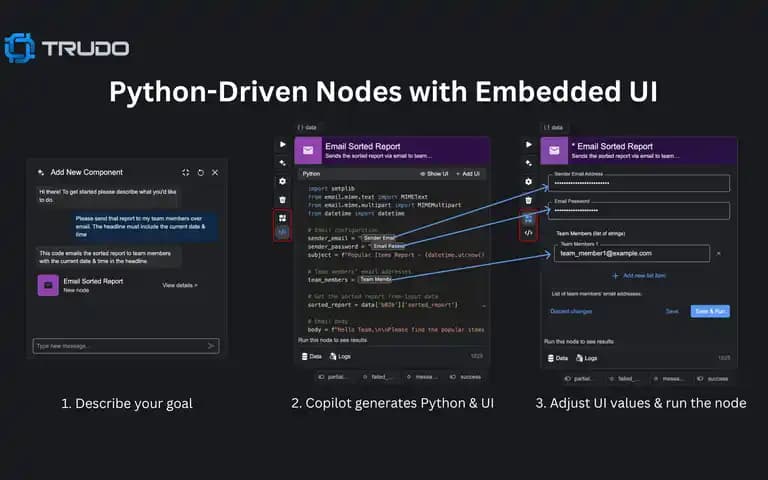Select the success output port of right node

click(x=713, y=379)
